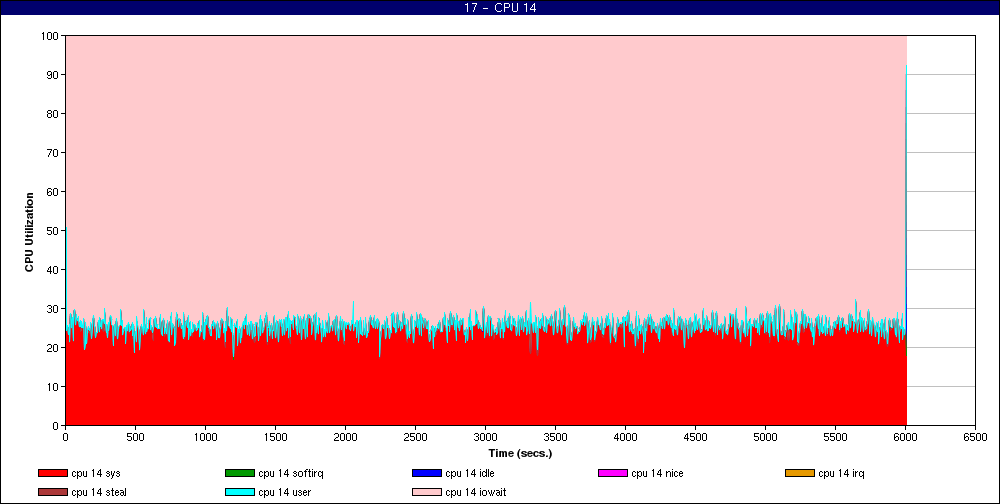Viewport: 1000px width, 504px height.
Task: Click the 'CPU Utilization' axis title
Action: (29, 232)
